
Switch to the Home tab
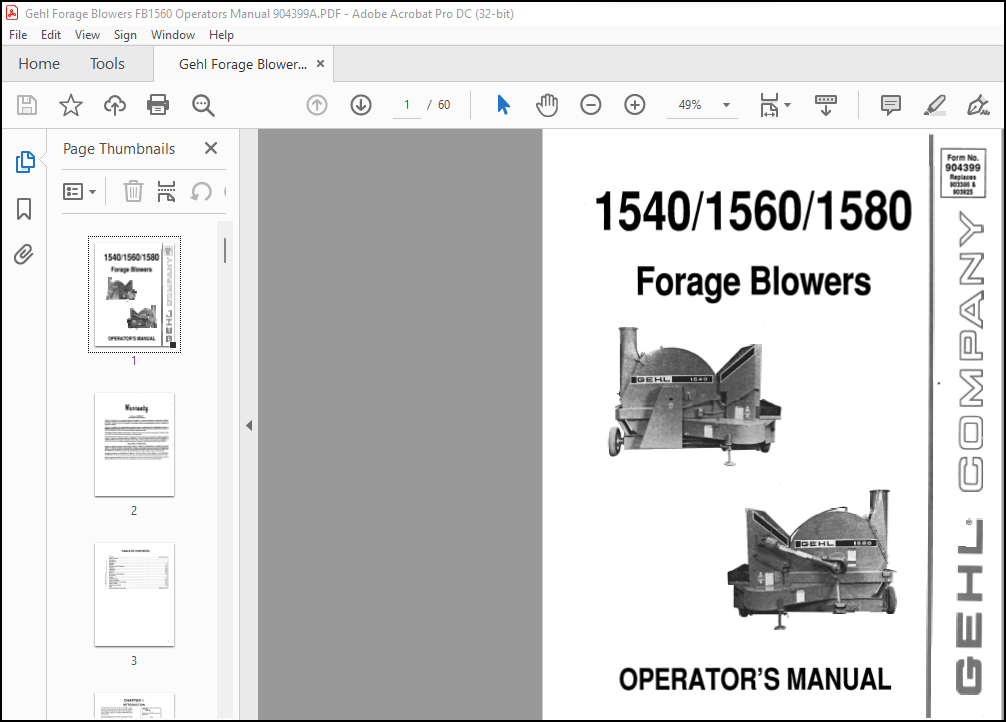(39, 64)
